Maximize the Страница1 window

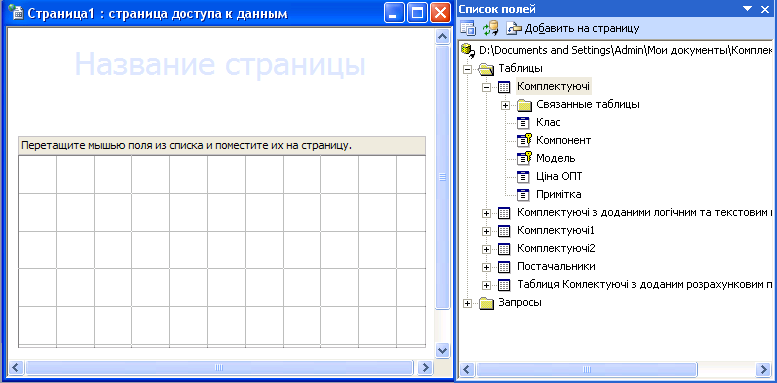(417, 12)
